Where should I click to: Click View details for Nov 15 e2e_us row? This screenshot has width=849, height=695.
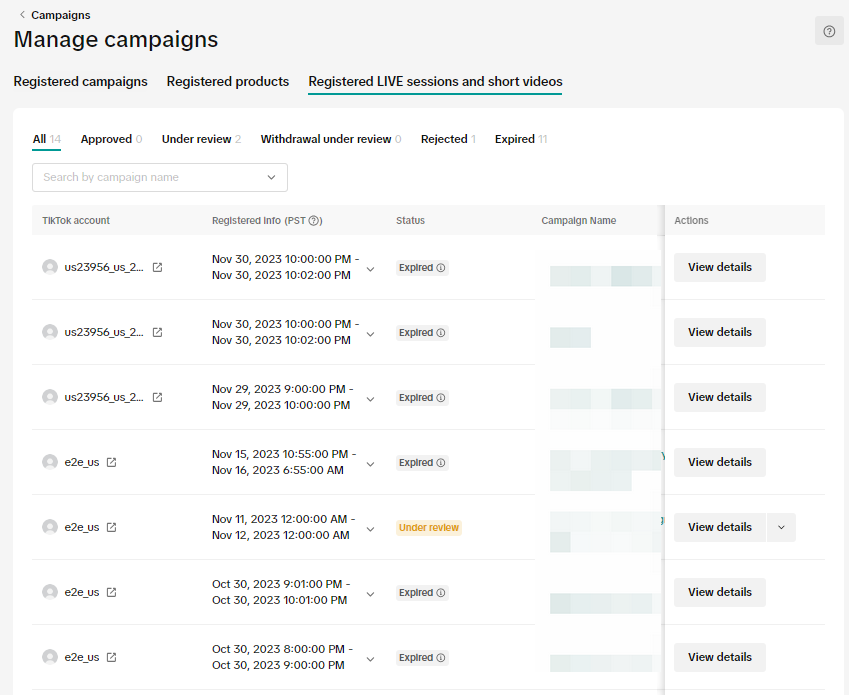pyautogui.click(x=719, y=462)
